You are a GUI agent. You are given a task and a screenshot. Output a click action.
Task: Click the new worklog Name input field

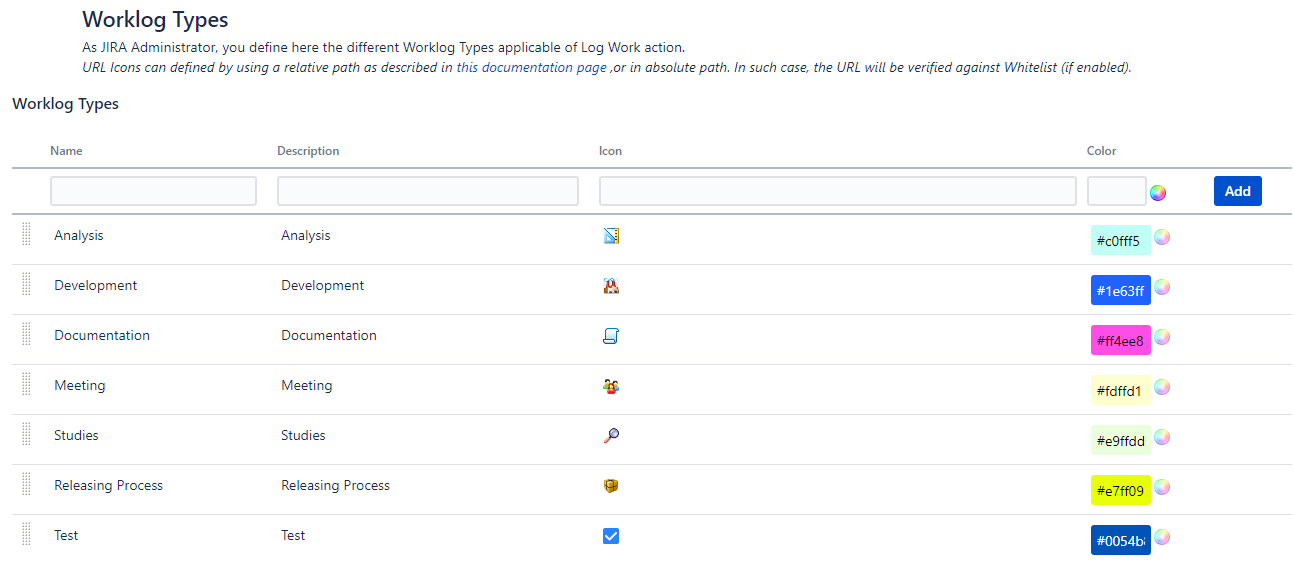[153, 191]
